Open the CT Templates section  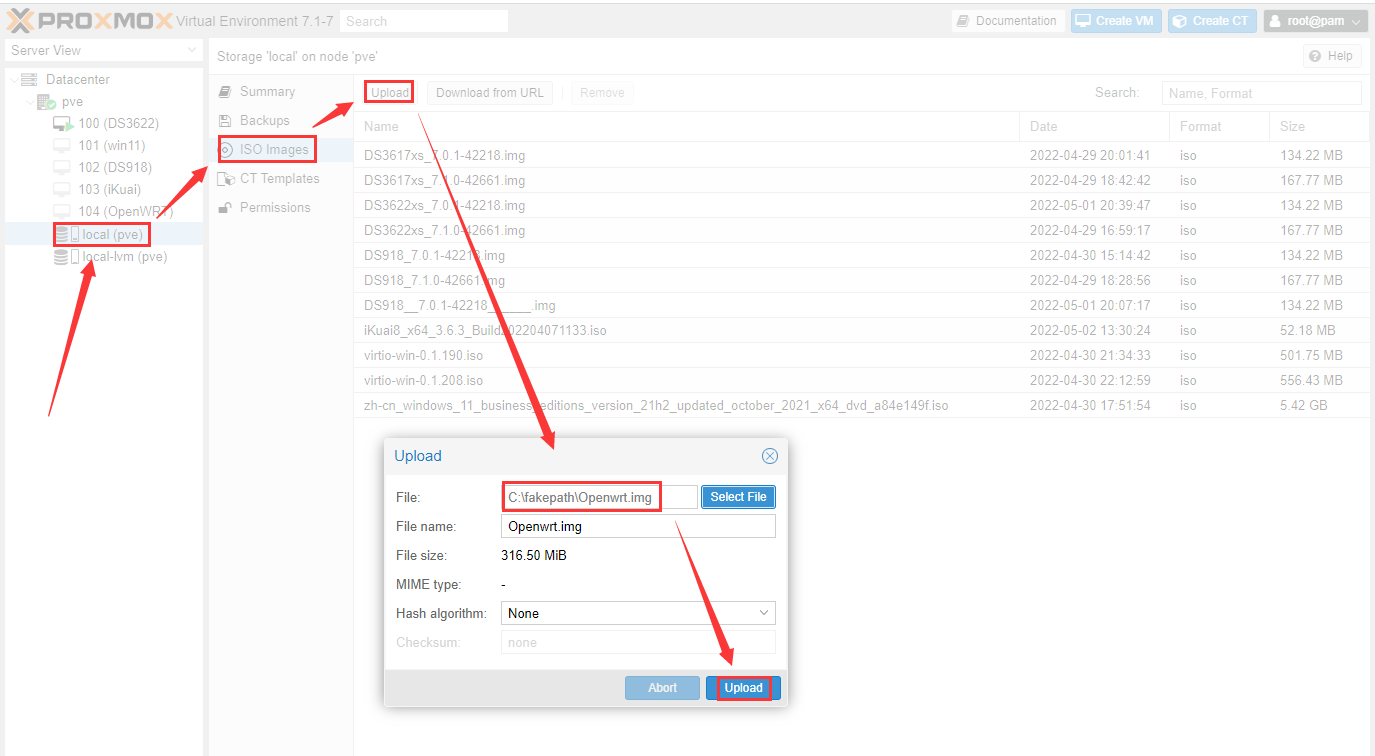[x=279, y=179]
